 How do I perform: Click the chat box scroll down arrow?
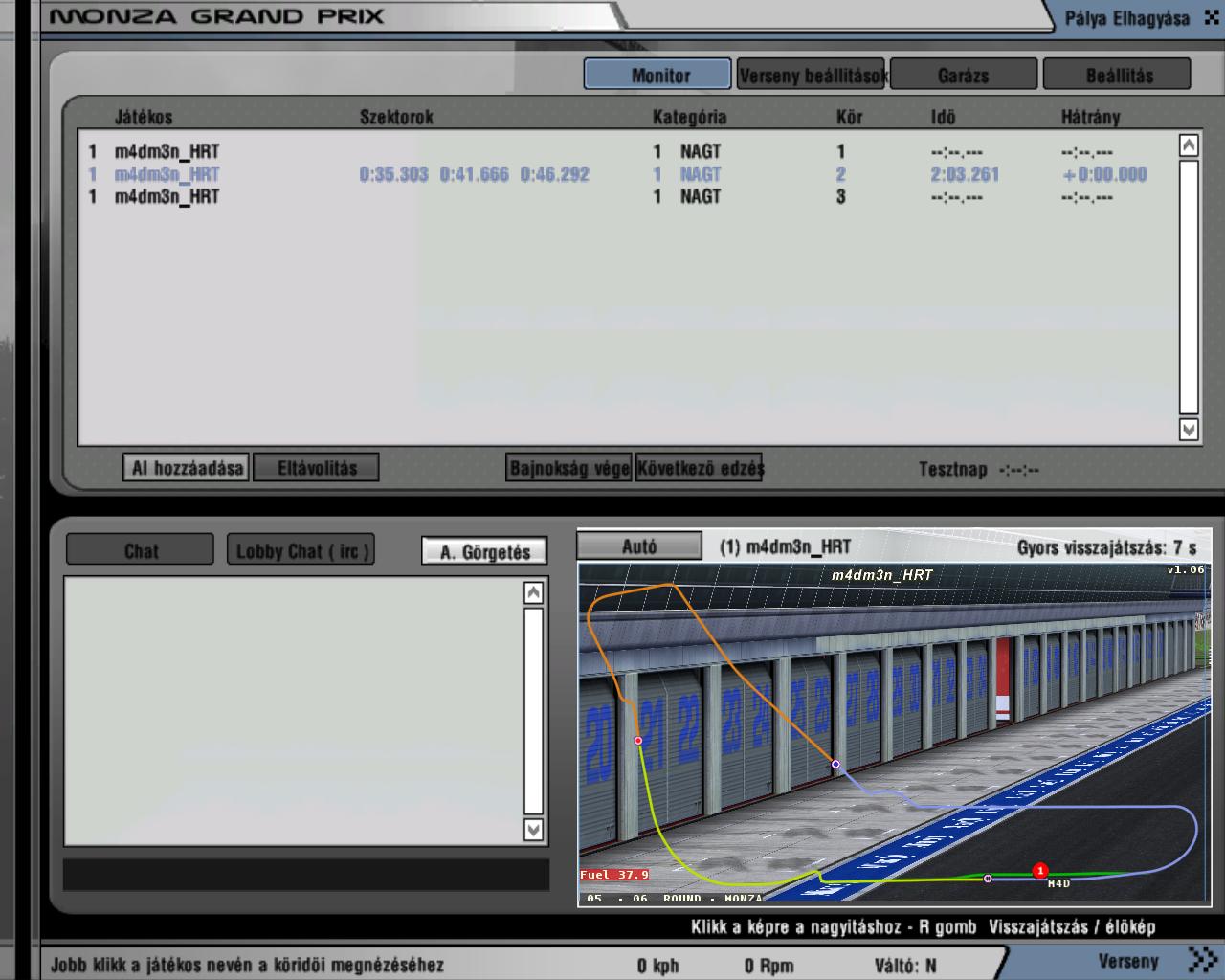click(534, 829)
